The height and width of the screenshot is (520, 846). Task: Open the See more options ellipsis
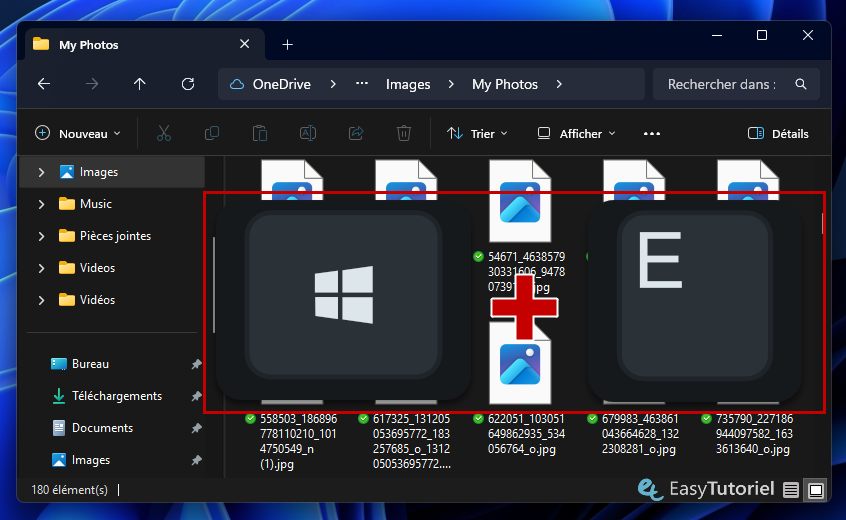652,133
